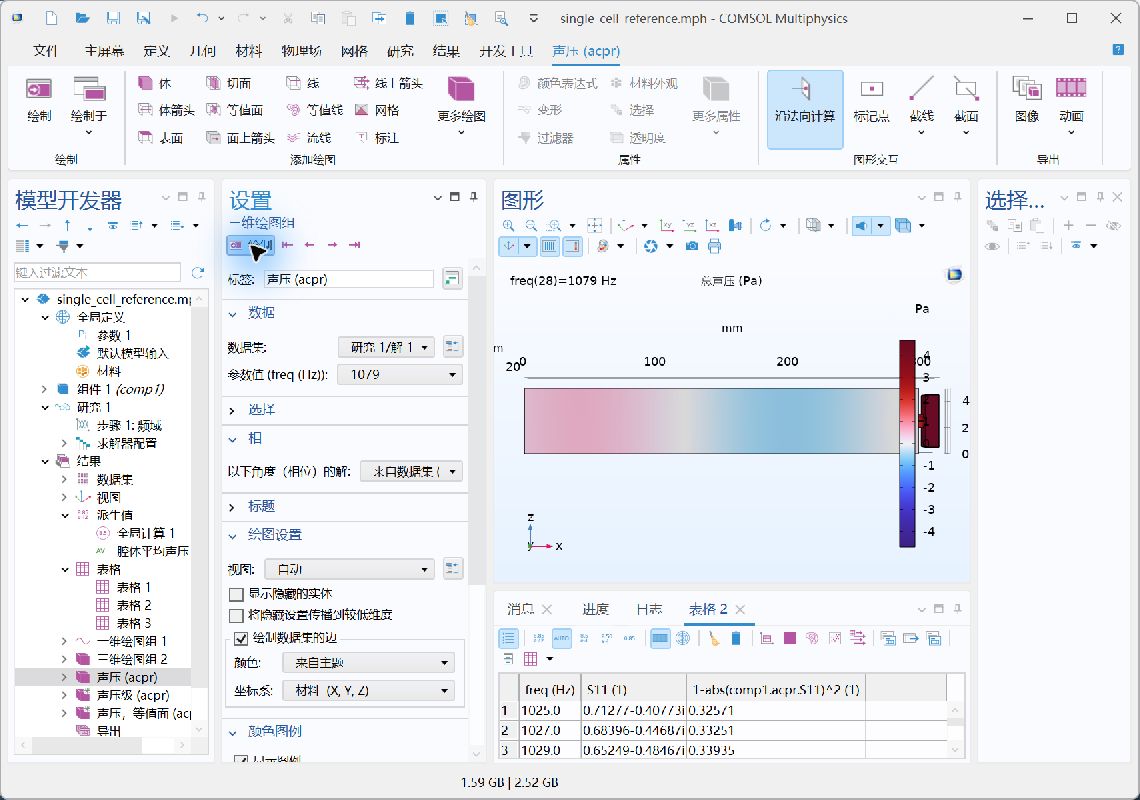Expand the 组件 1 (comp1) tree node
1140x800 pixels.
click(44, 389)
